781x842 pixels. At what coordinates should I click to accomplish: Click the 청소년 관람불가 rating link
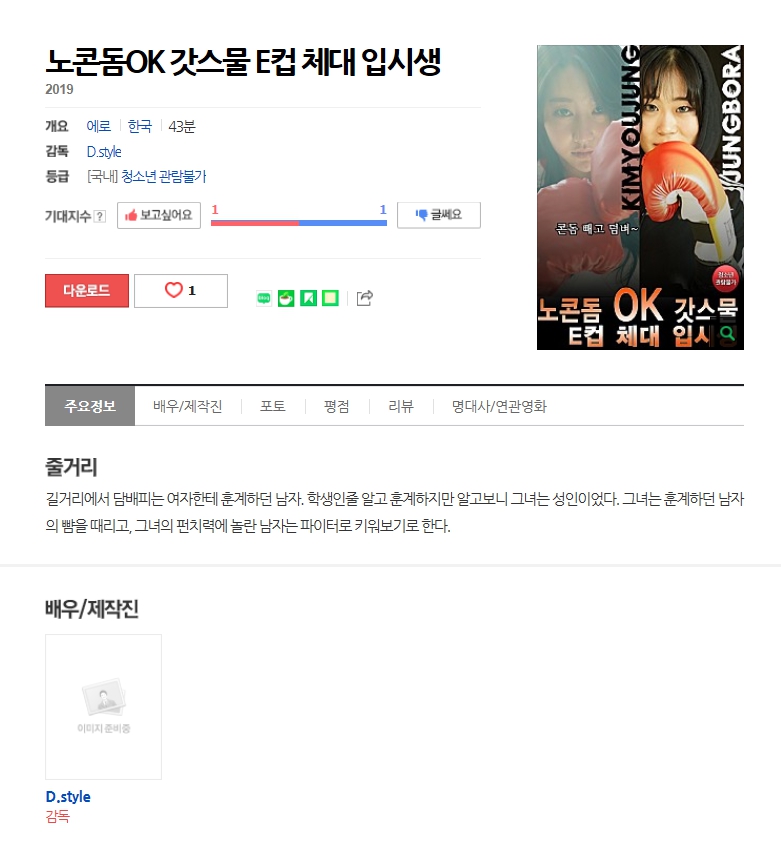pyautogui.click(x=164, y=176)
